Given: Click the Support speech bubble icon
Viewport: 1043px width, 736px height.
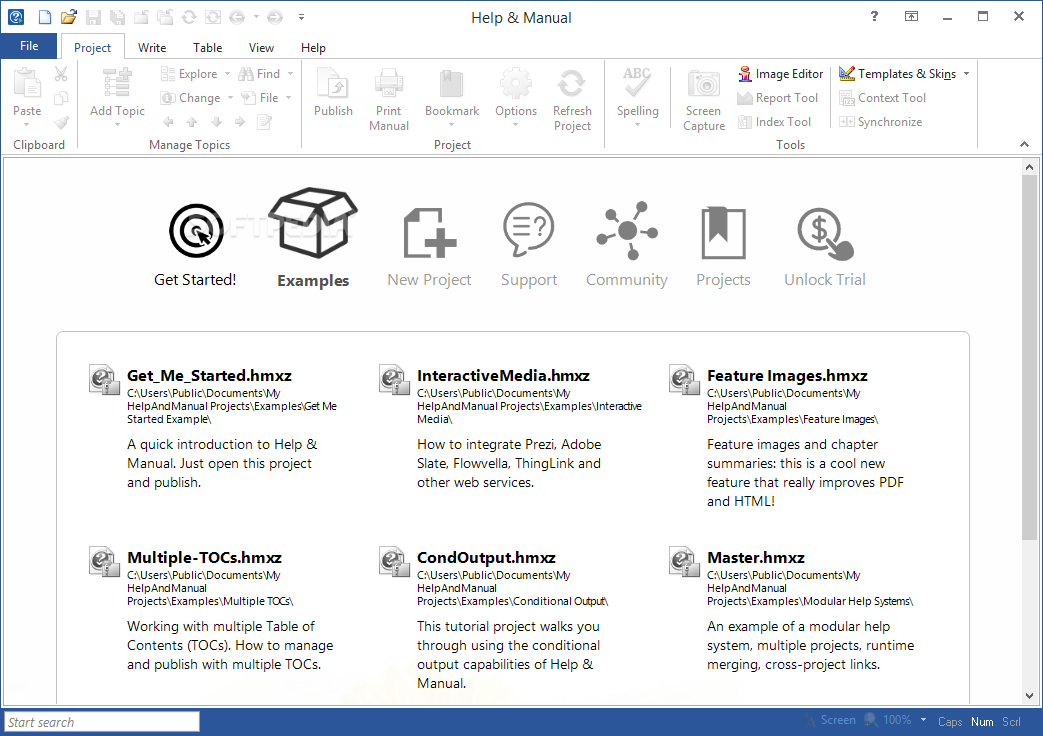Looking at the screenshot, I should point(529,230).
